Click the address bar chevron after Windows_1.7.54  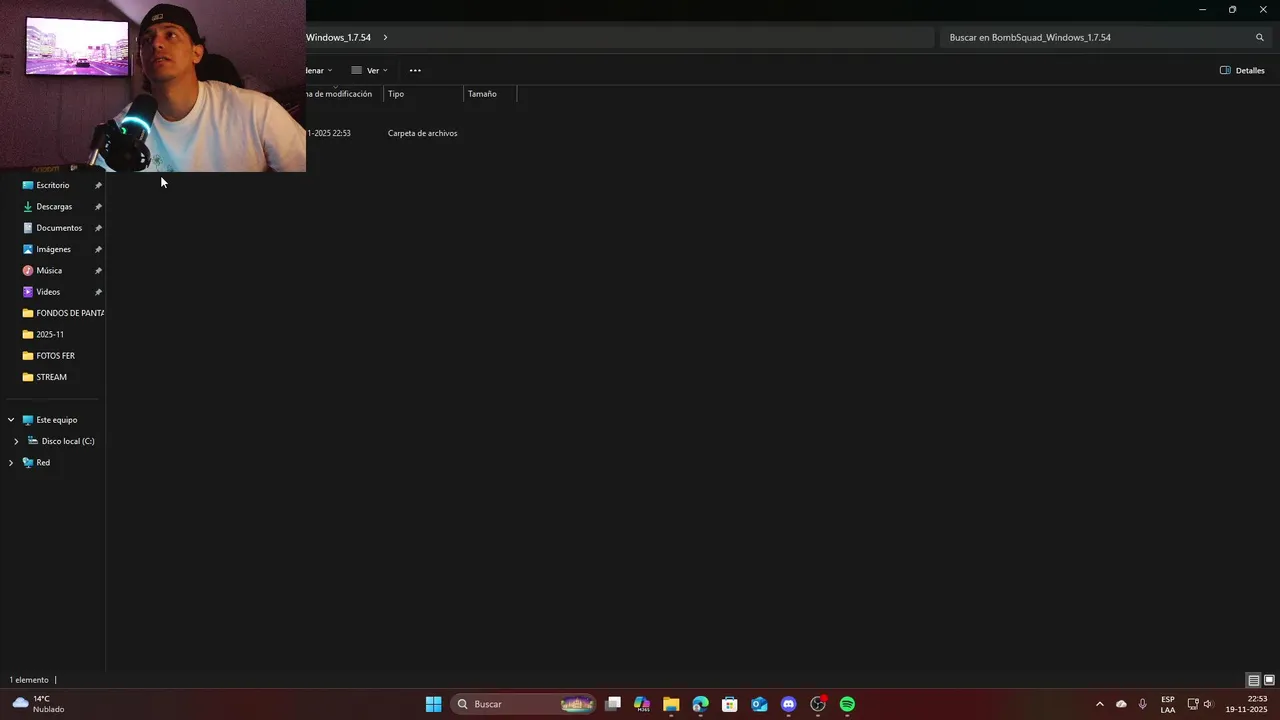click(385, 37)
